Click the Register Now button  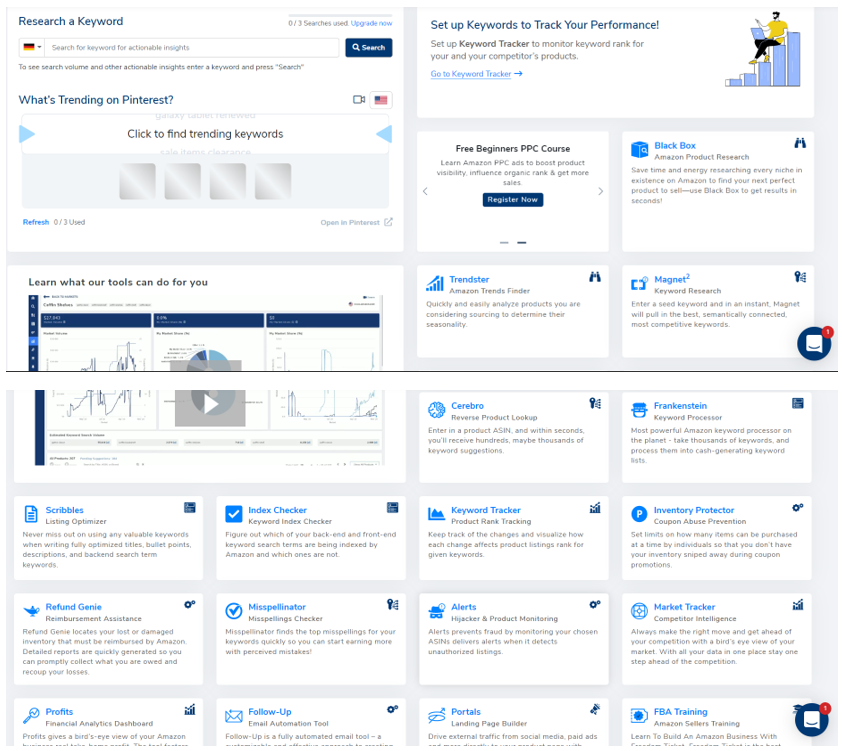[x=512, y=199]
